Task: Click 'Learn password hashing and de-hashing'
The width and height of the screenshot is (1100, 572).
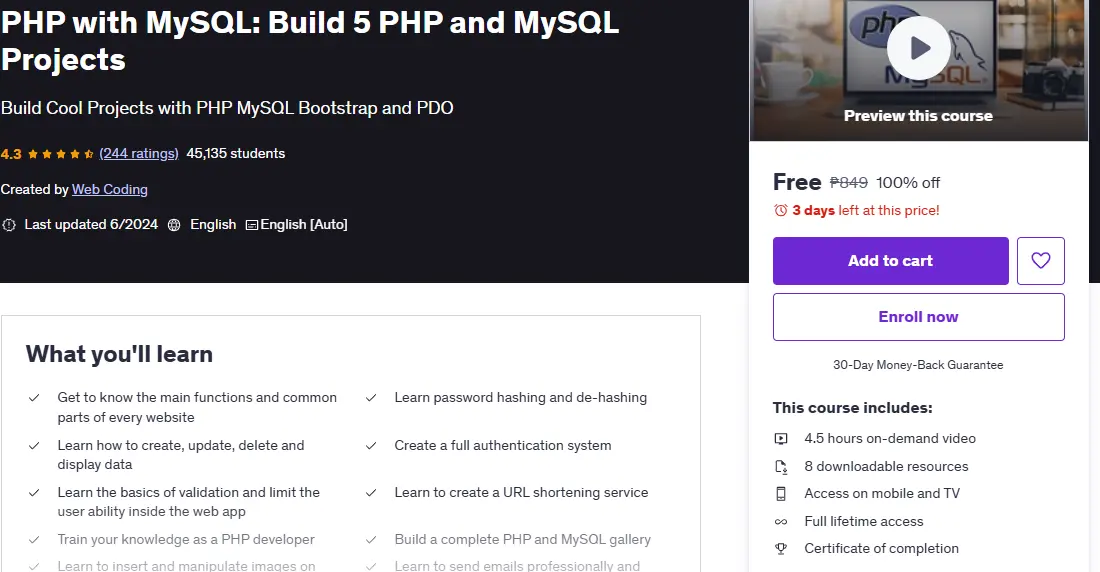Action: 521,398
